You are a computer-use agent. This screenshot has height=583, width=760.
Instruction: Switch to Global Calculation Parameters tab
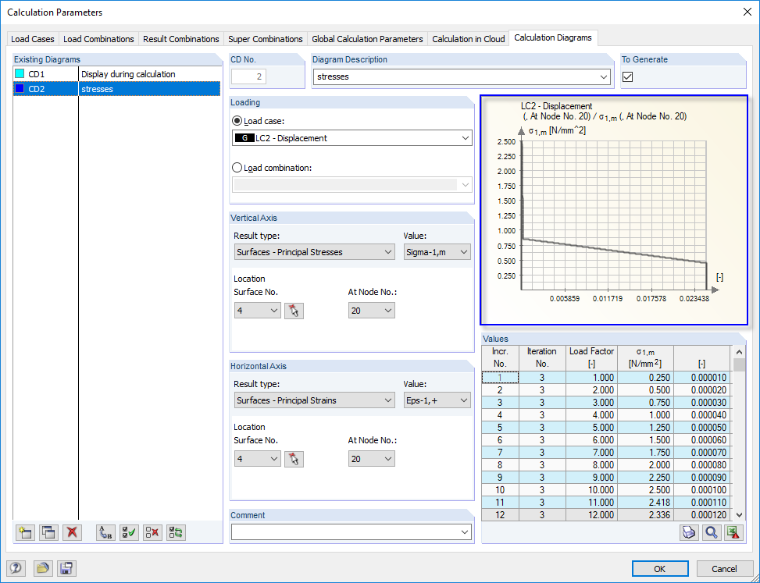(367, 39)
